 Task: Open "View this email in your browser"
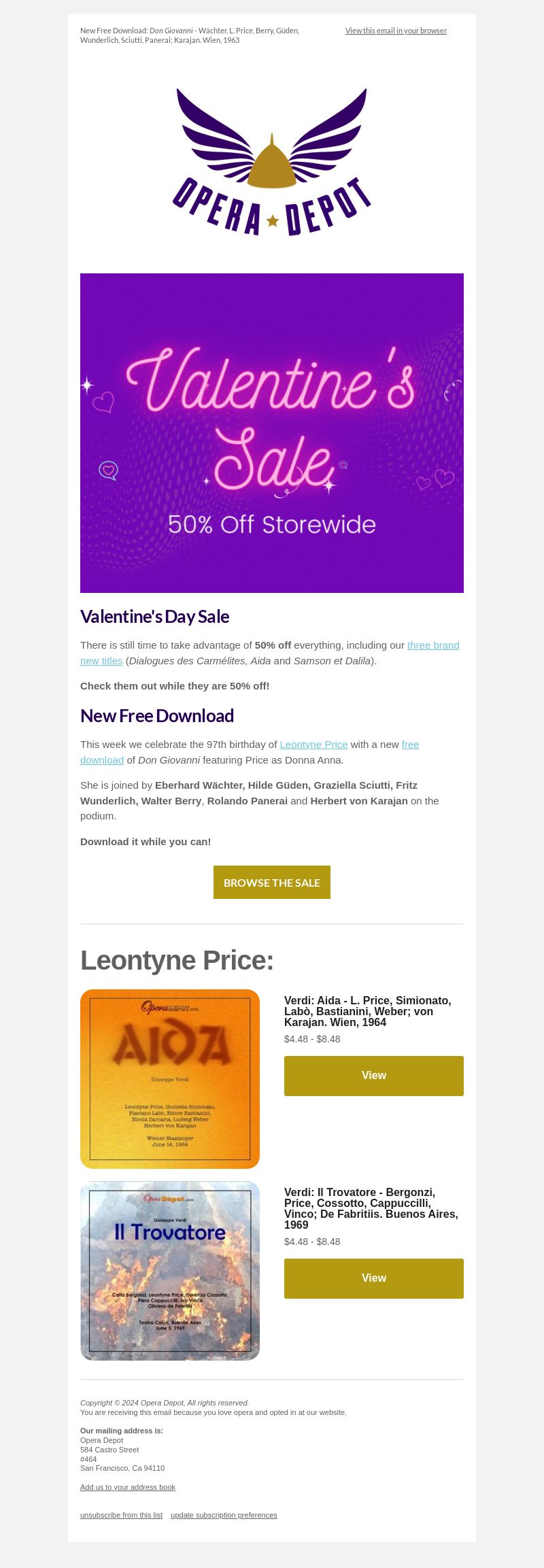click(396, 31)
